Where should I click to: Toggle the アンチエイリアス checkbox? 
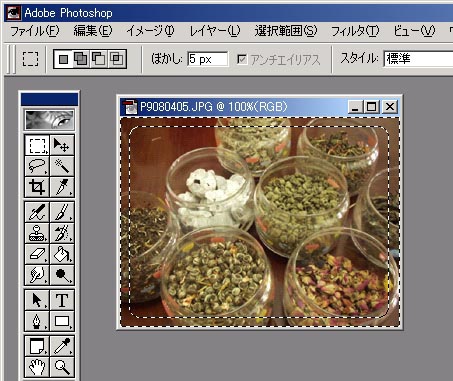[242, 59]
